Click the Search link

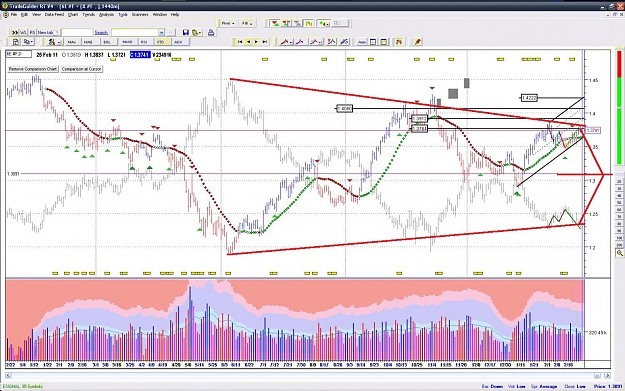click(x=101, y=33)
